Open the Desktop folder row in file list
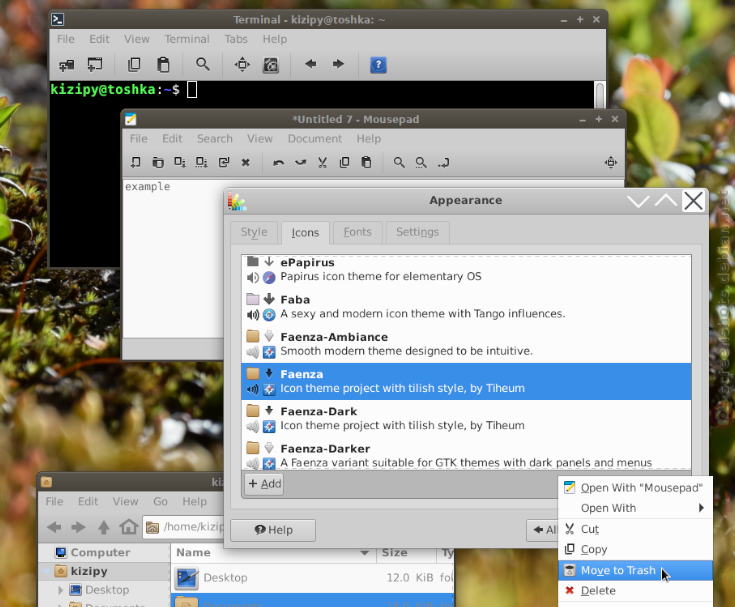Viewport: 735px width, 607px height. (312, 578)
